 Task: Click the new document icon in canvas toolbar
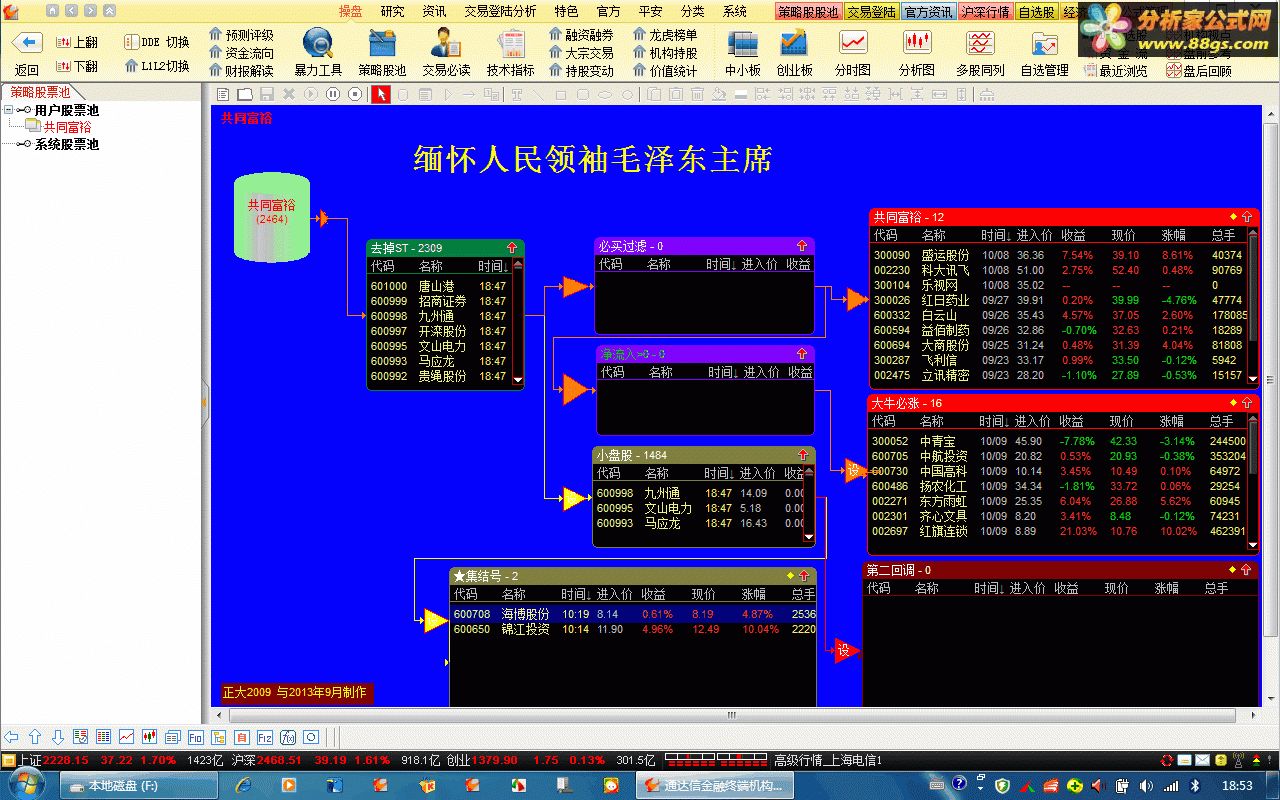[223, 94]
